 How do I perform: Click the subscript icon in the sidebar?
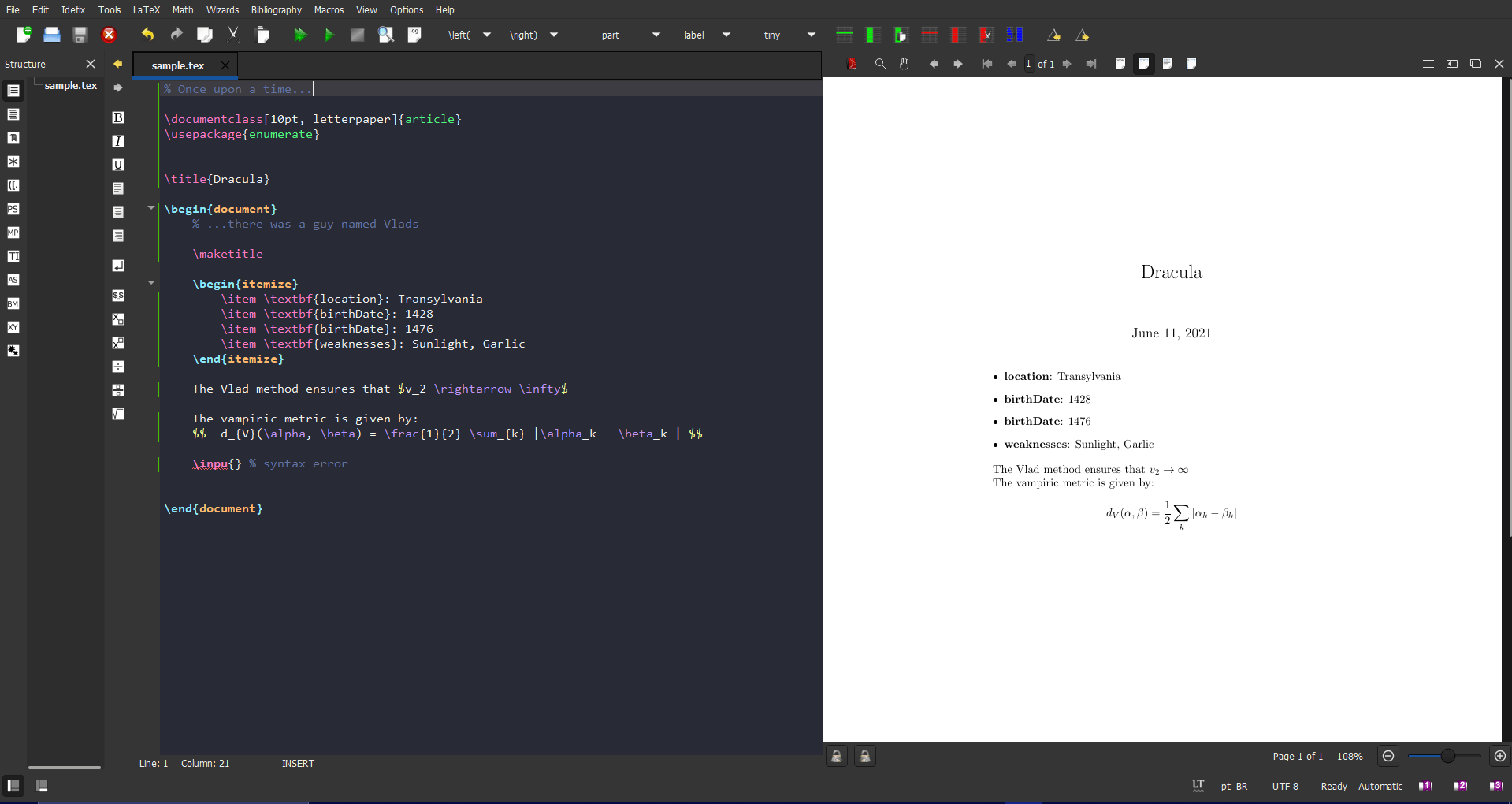(118, 319)
